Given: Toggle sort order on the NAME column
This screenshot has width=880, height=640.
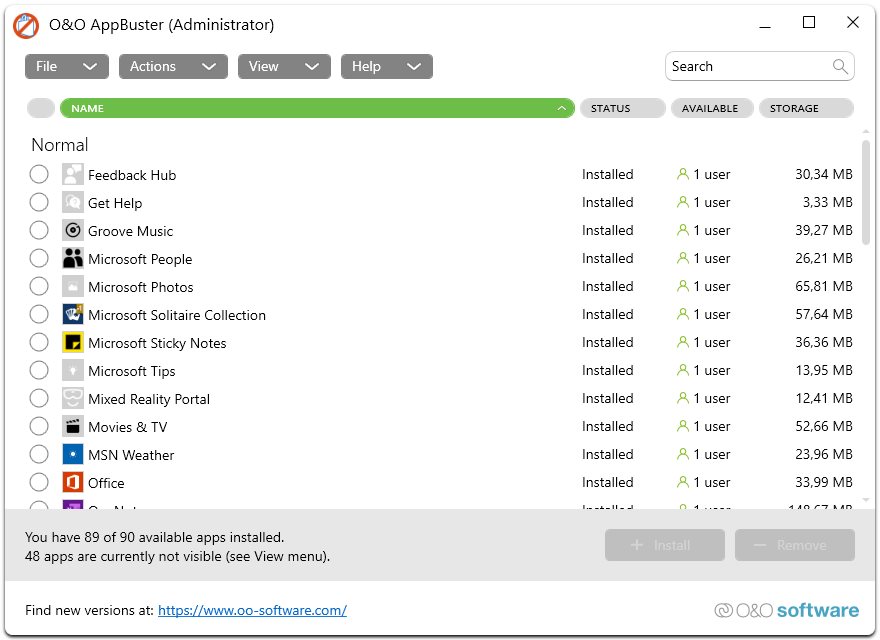Looking at the screenshot, I should 316,108.
